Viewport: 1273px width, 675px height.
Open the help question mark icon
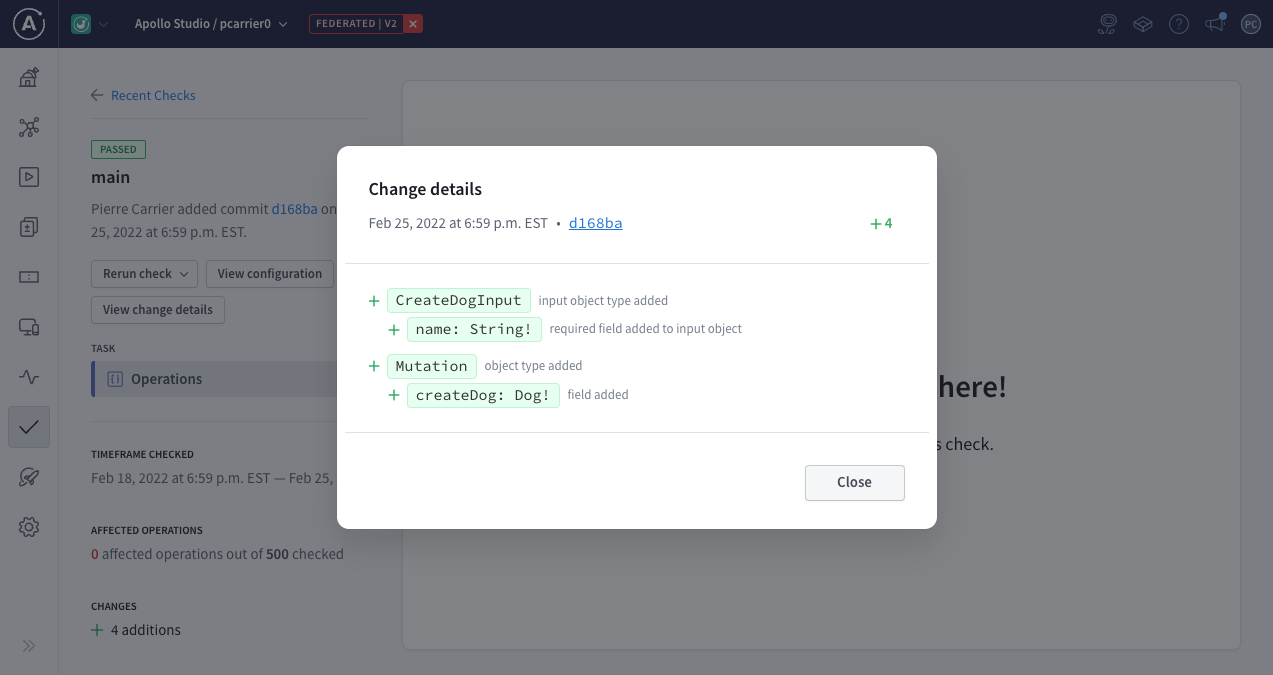point(1178,23)
